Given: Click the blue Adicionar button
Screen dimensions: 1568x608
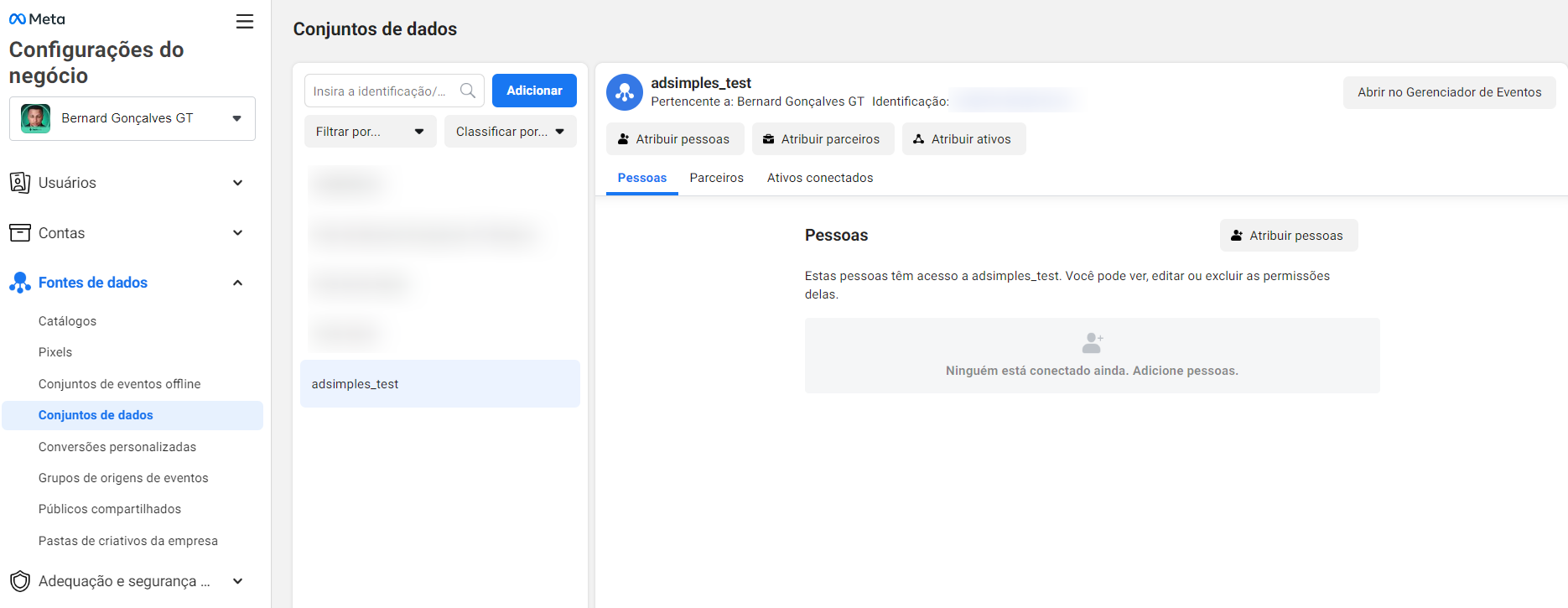Looking at the screenshot, I should pyautogui.click(x=534, y=91).
